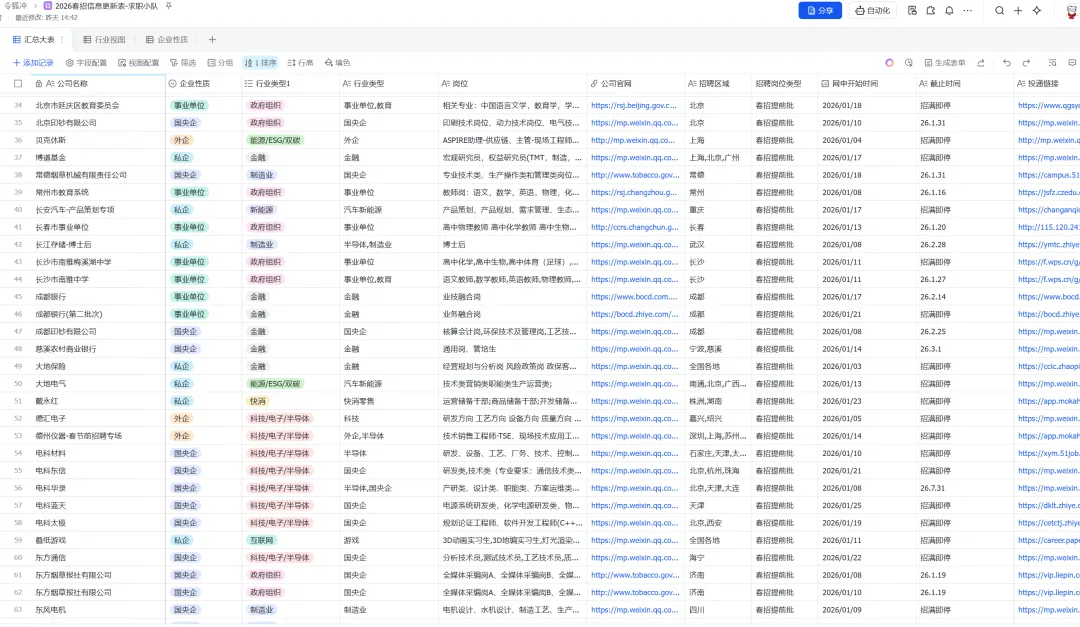The image size is (1080, 627).
Task: Switch to the 行业视图 view tab
Action: [104, 39]
